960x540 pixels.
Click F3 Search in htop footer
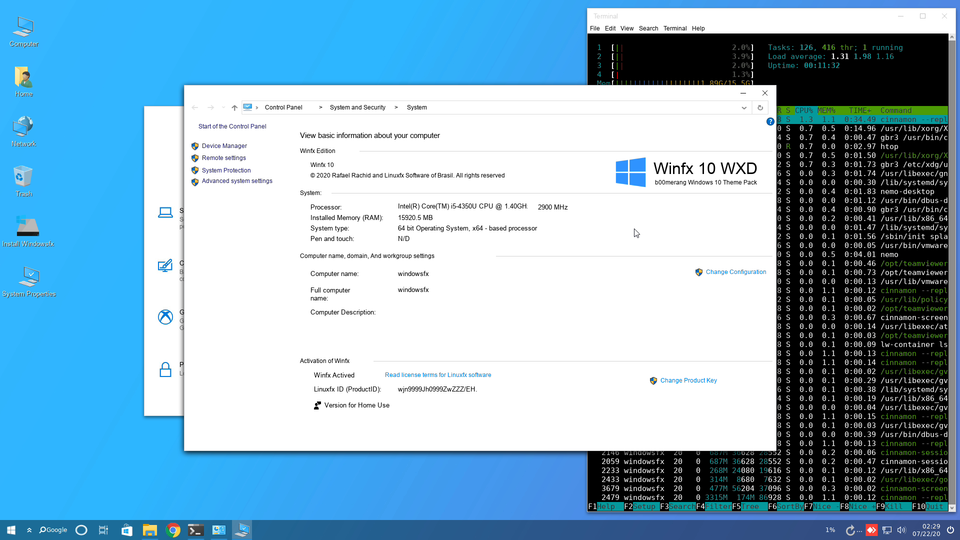(677, 507)
